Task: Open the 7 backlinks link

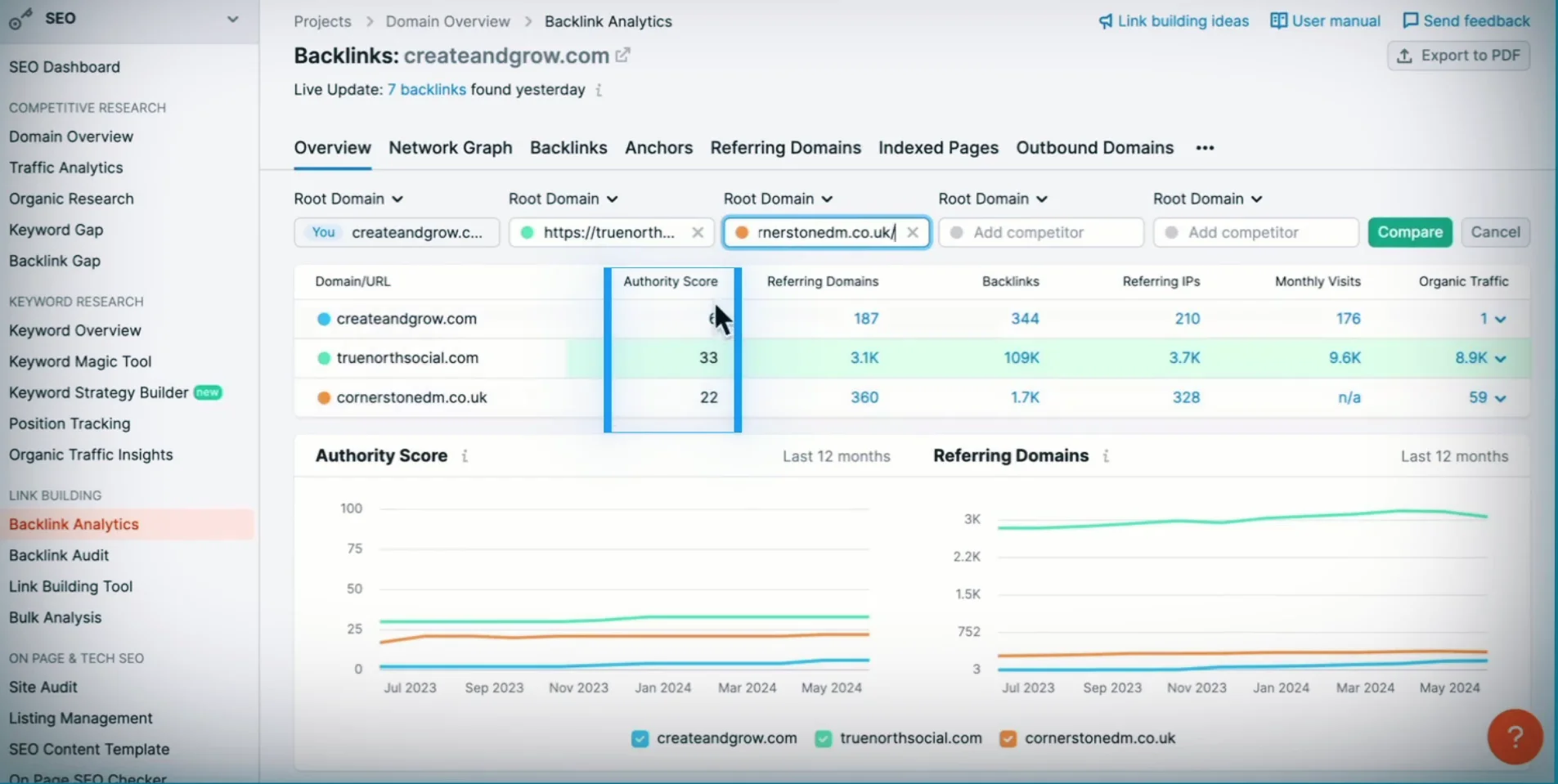Action: click(x=426, y=90)
